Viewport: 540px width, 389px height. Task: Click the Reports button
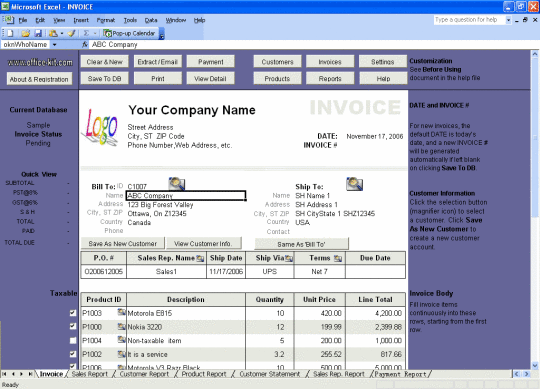point(330,78)
